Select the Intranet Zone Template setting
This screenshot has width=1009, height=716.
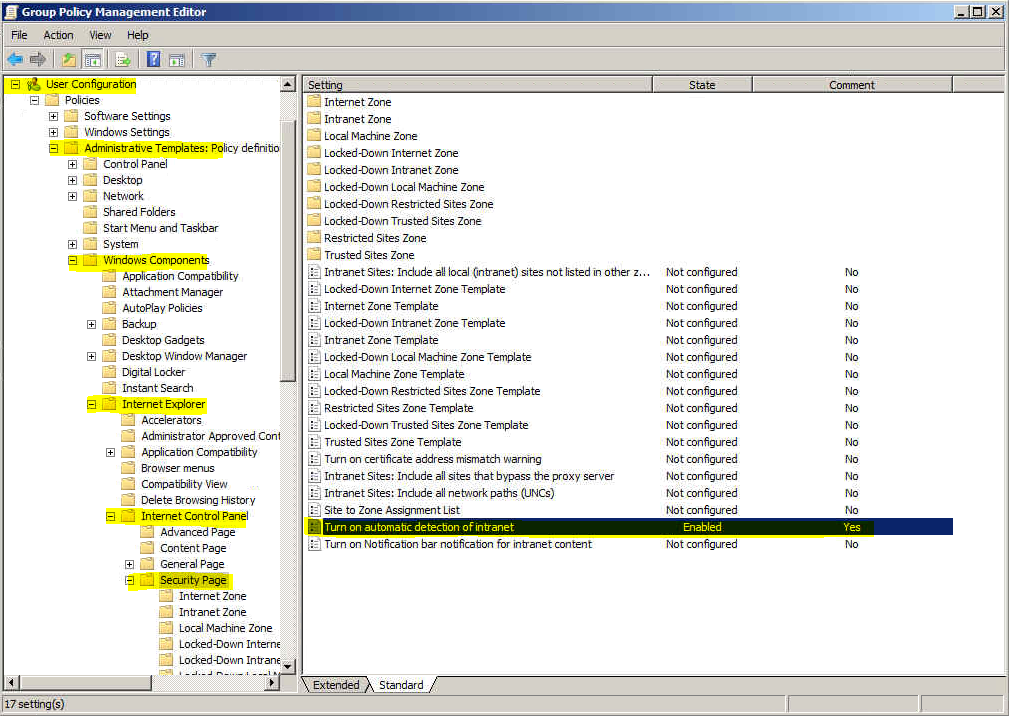628,340
